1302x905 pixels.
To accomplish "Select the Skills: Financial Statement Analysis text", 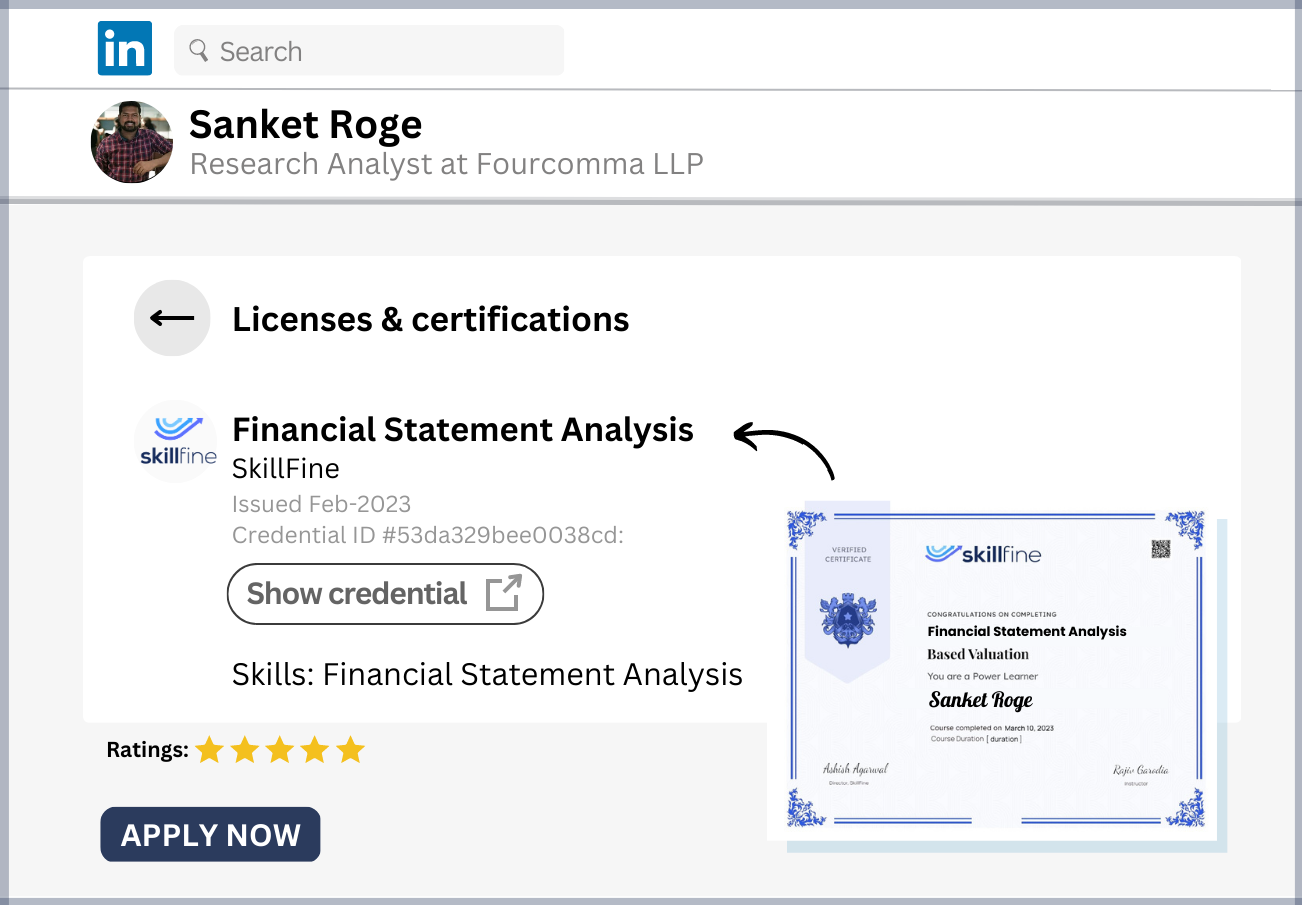I will click(x=487, y=674).
